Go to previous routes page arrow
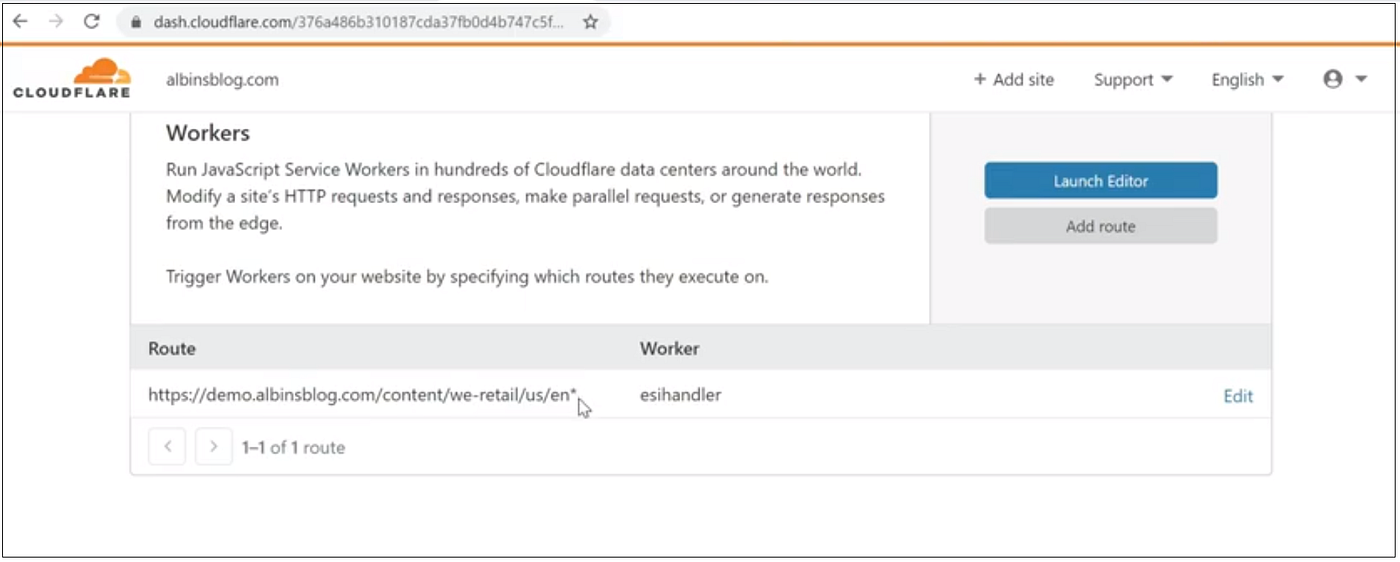Screen dimensions: 1400x562 (167, 447)
